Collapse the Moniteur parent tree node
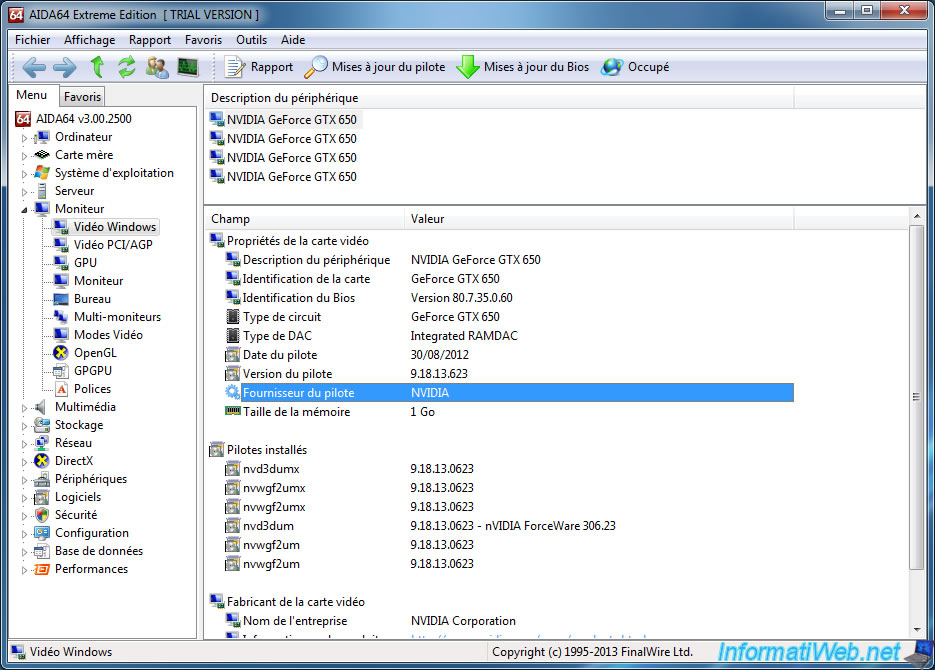Image resolution: width=935 pixels, height=670 pixels. [x=24, y=209]
